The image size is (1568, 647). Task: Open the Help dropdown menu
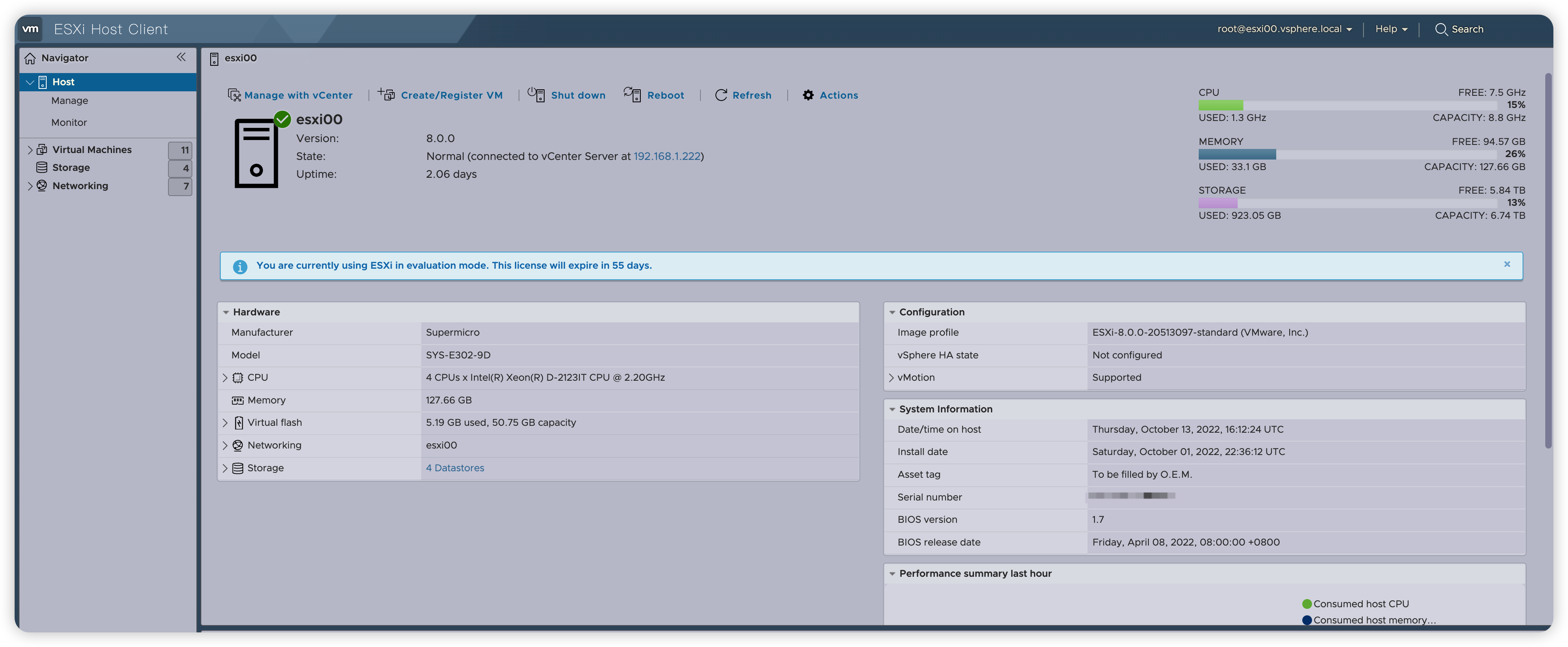pos(1391,29)
